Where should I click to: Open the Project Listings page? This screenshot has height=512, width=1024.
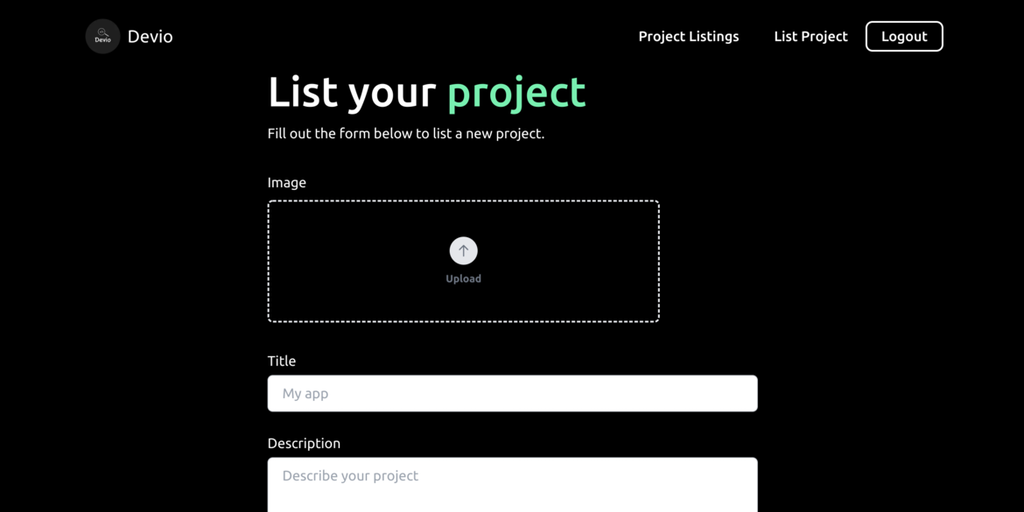coord(688,37)
